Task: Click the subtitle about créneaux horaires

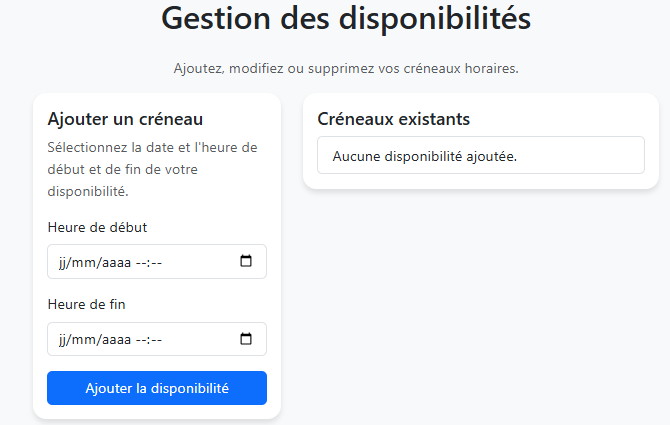Action: (x=346, y=69)
